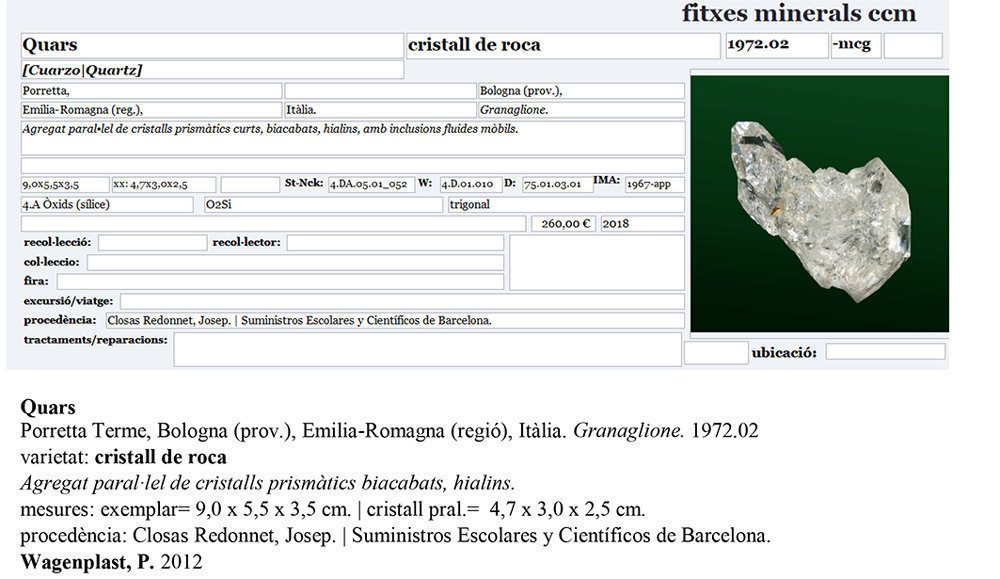Click the mineral name field 'Quars'
This screenshot has width=1000, height=579.
212,45
